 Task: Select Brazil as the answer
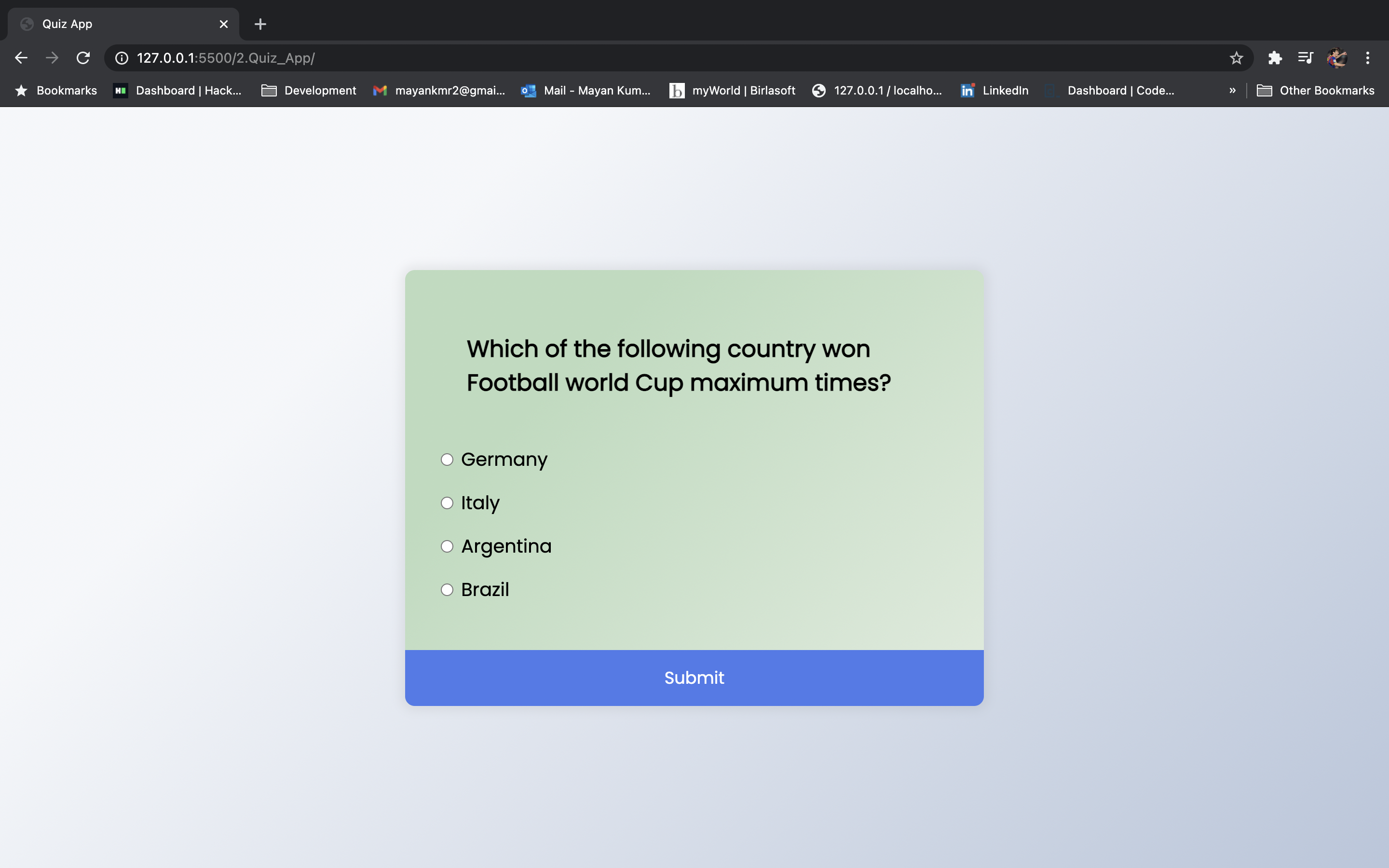(x=447, y=590)
